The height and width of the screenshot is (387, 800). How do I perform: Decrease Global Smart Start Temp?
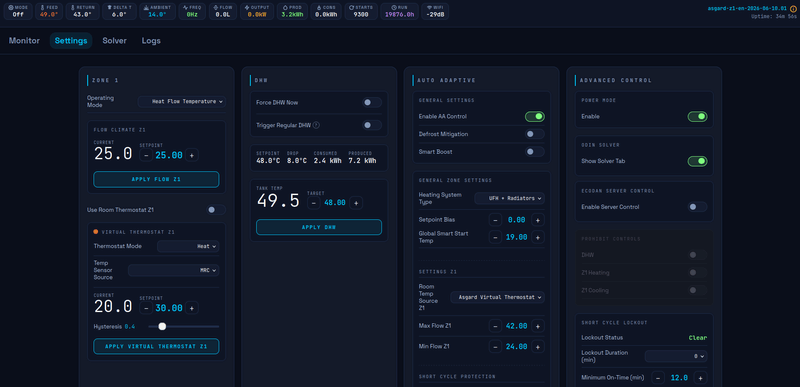tap(495, 237)
